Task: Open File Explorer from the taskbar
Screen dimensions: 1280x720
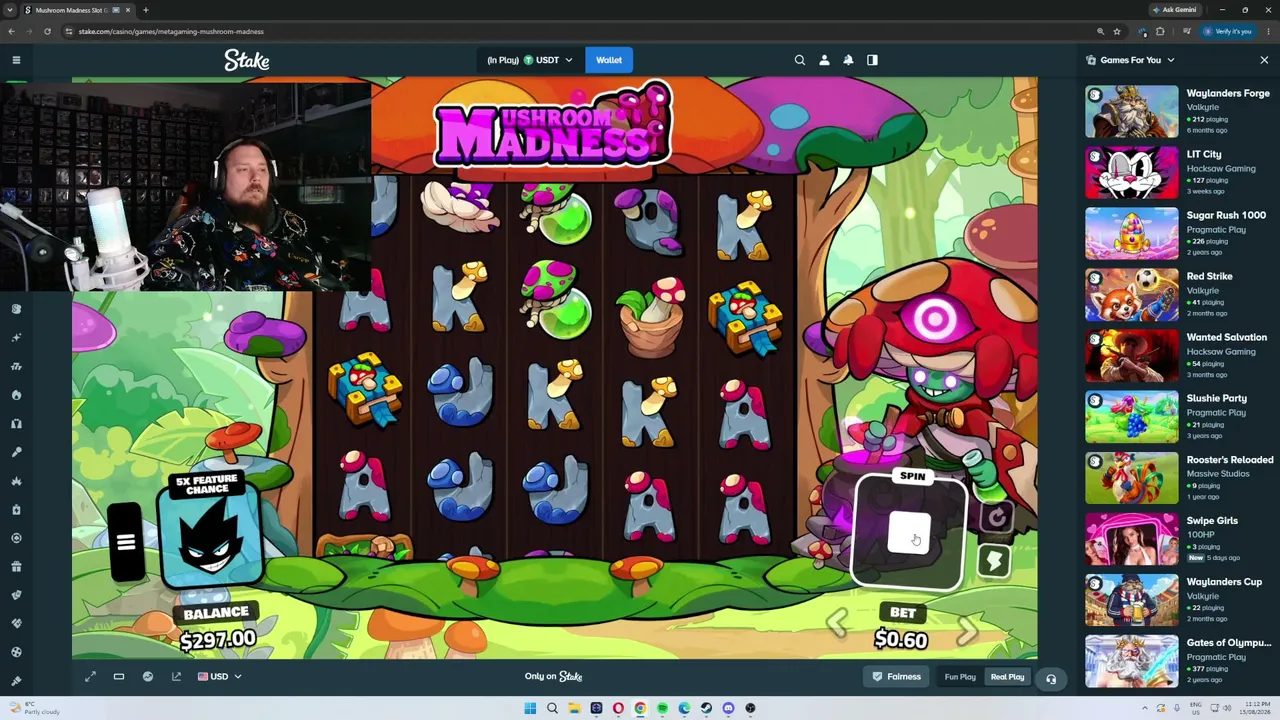Action: (574, 708)
